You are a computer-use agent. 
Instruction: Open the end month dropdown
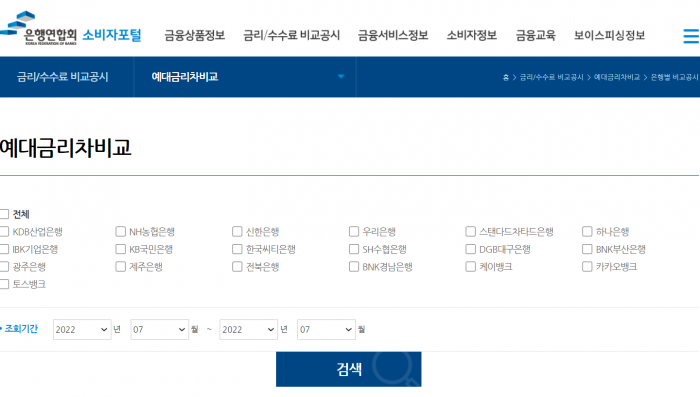click(326, 330)
